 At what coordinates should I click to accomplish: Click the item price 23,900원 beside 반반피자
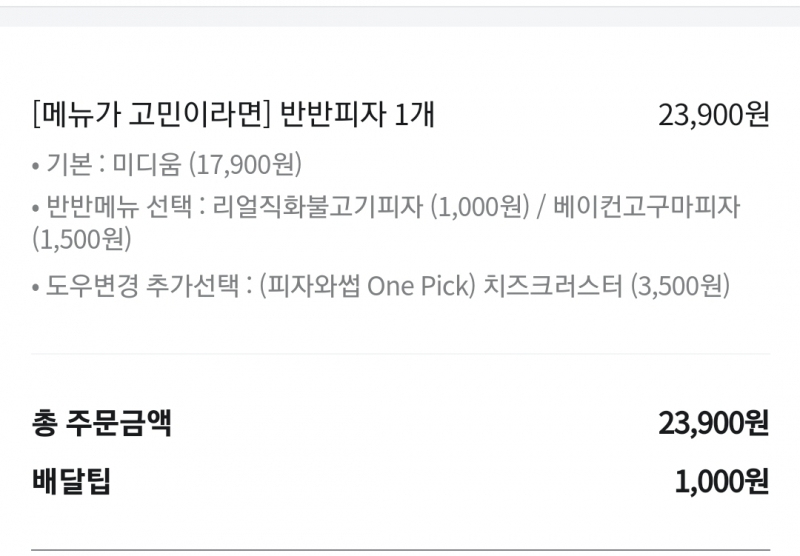(x=713, y=115)
